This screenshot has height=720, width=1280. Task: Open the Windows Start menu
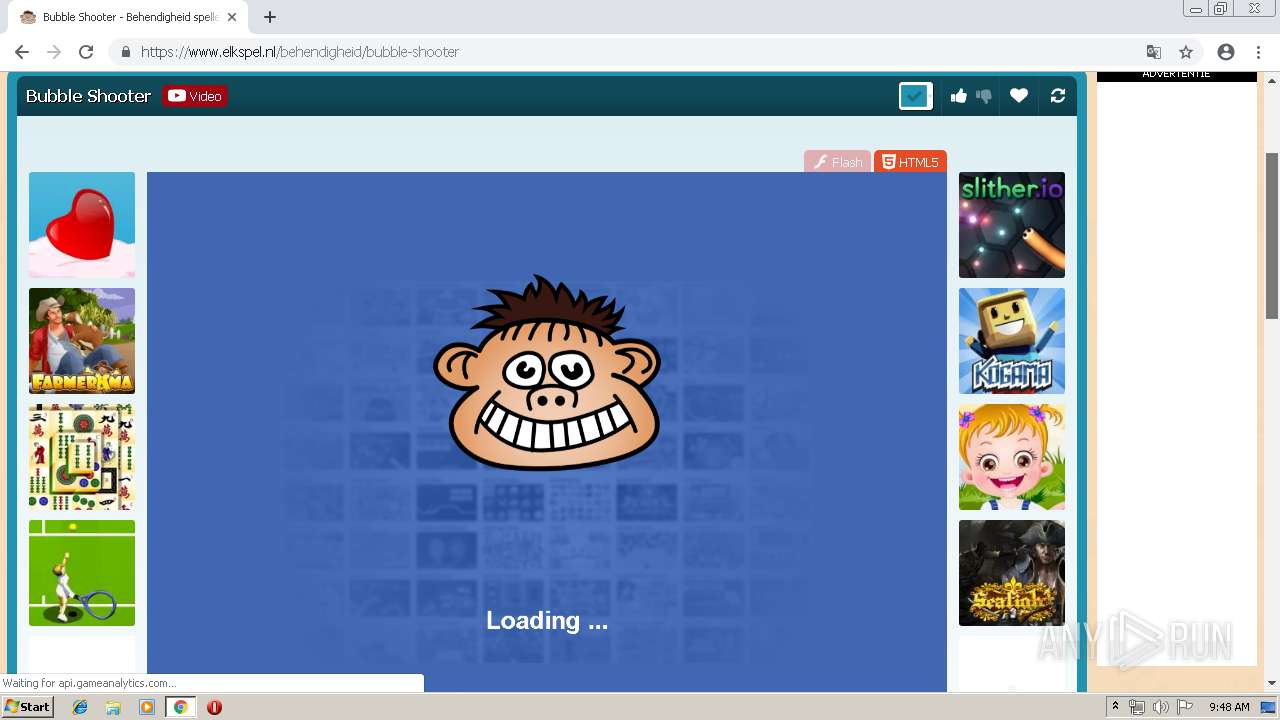(x=27, y=707)
